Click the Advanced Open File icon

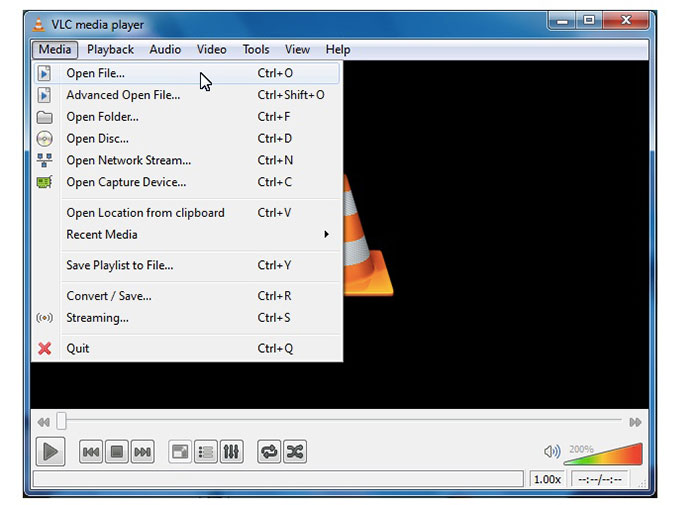coord(44,95)
